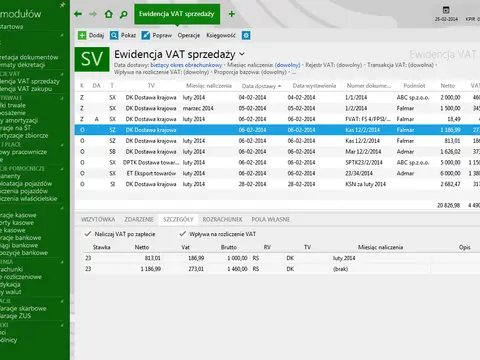Change the Rejestr VAT (dowolny) filter
The image size is (480, 360).
[x=349, y=65]
